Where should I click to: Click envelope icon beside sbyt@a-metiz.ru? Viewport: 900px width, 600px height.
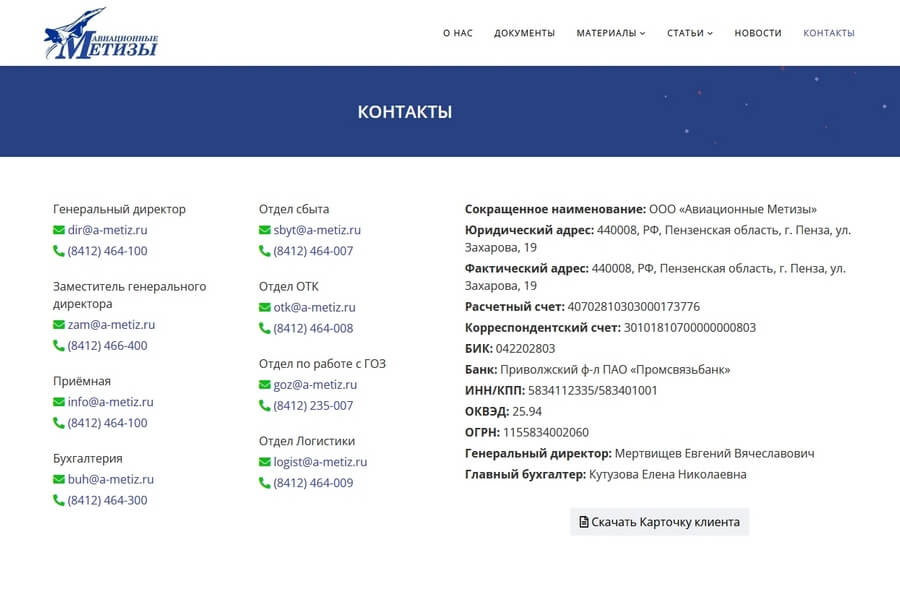[x=265, y=230]
